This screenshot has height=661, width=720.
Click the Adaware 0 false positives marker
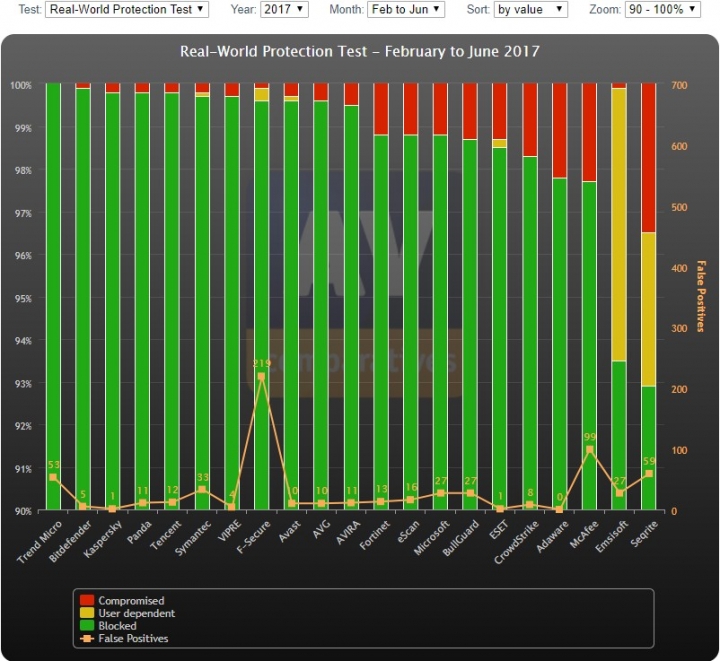(x=559, y=510)
